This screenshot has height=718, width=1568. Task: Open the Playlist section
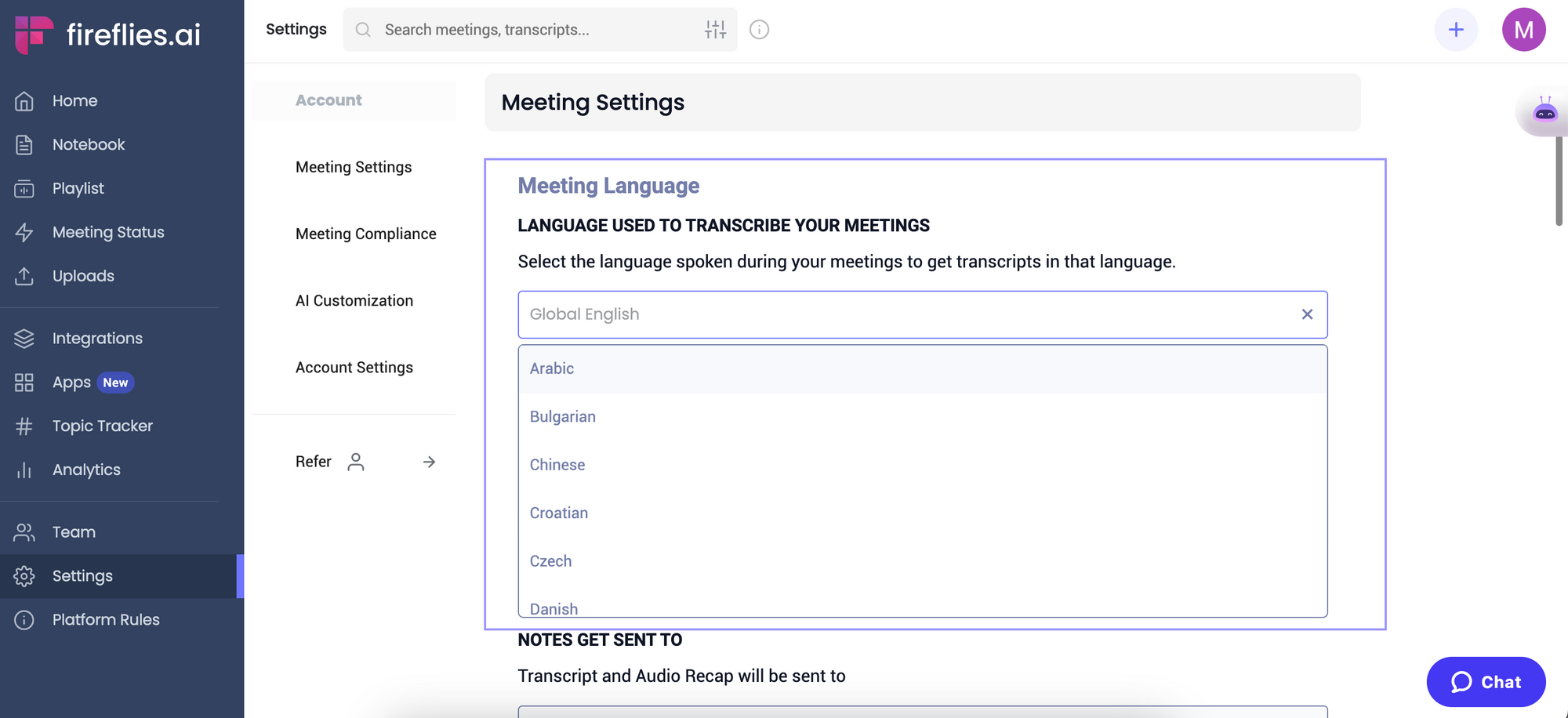[x=78, y=188]
